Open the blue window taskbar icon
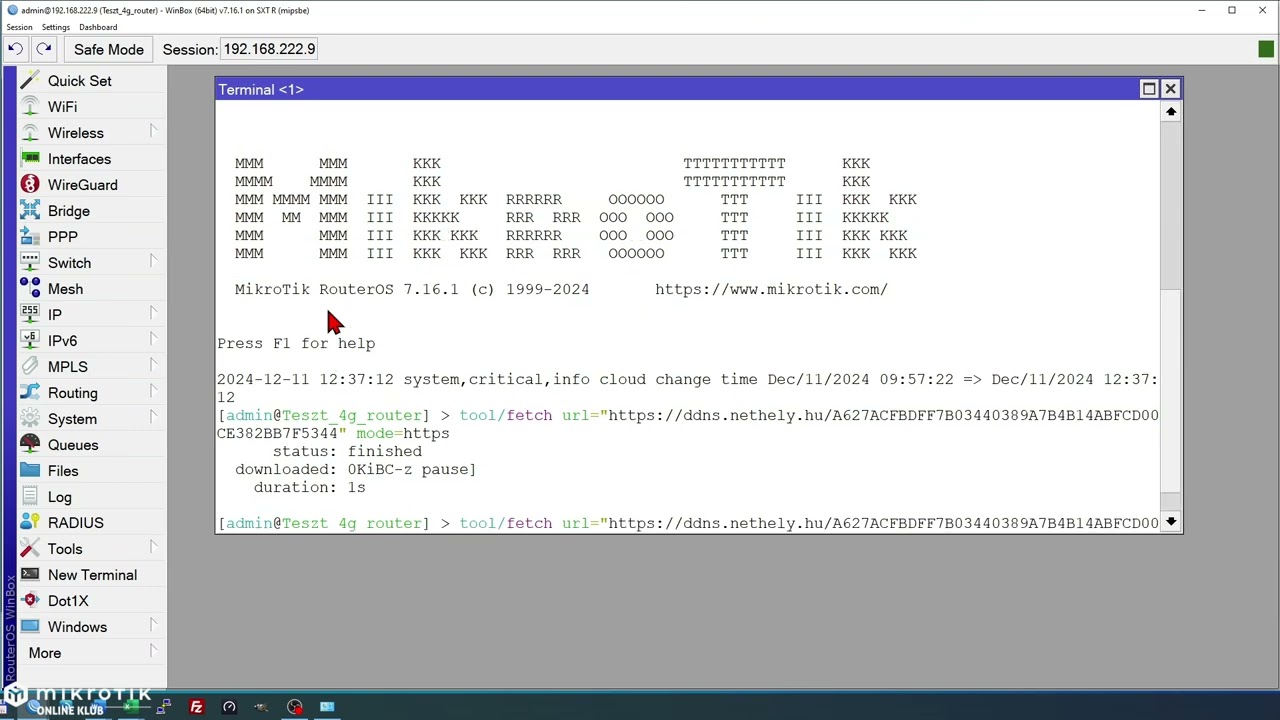Image resolution: width=1280 pixels, height=720 pixels. pos(327,707)
